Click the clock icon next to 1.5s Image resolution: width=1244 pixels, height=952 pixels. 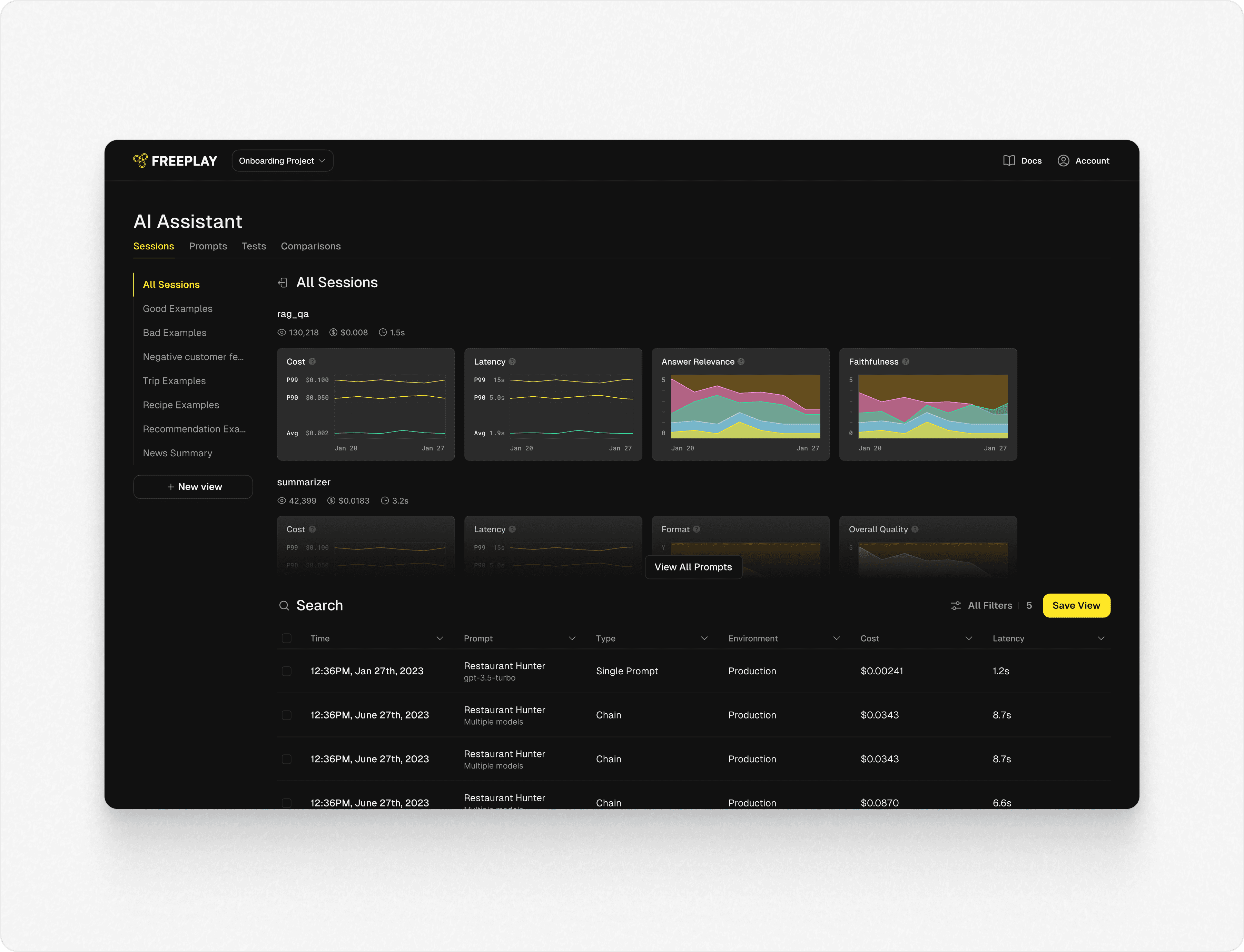383,333
